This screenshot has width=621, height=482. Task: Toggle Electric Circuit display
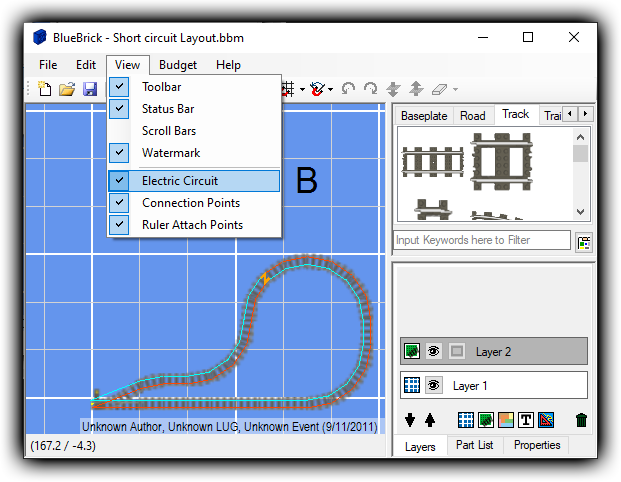194,181
